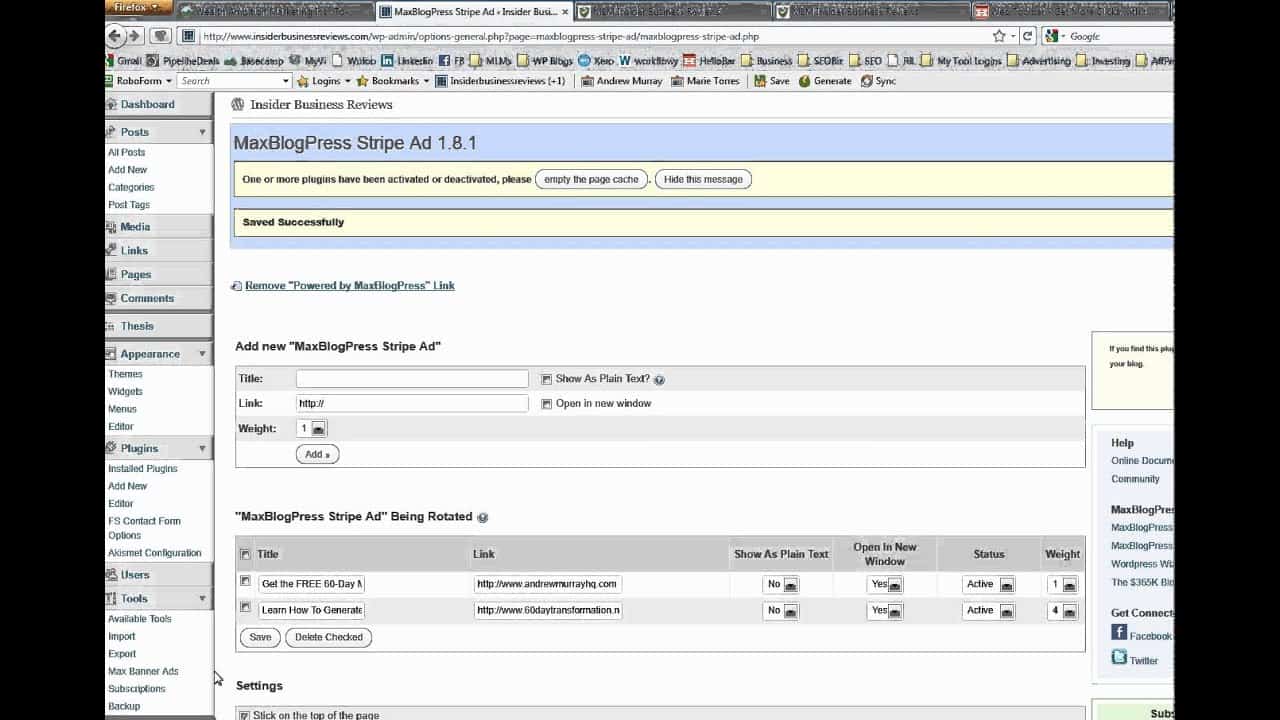Open the Andrew Murray identity in RoboForm
Image resolution: width=1280 pixels, height=720 pixels.
pos(621,81)
